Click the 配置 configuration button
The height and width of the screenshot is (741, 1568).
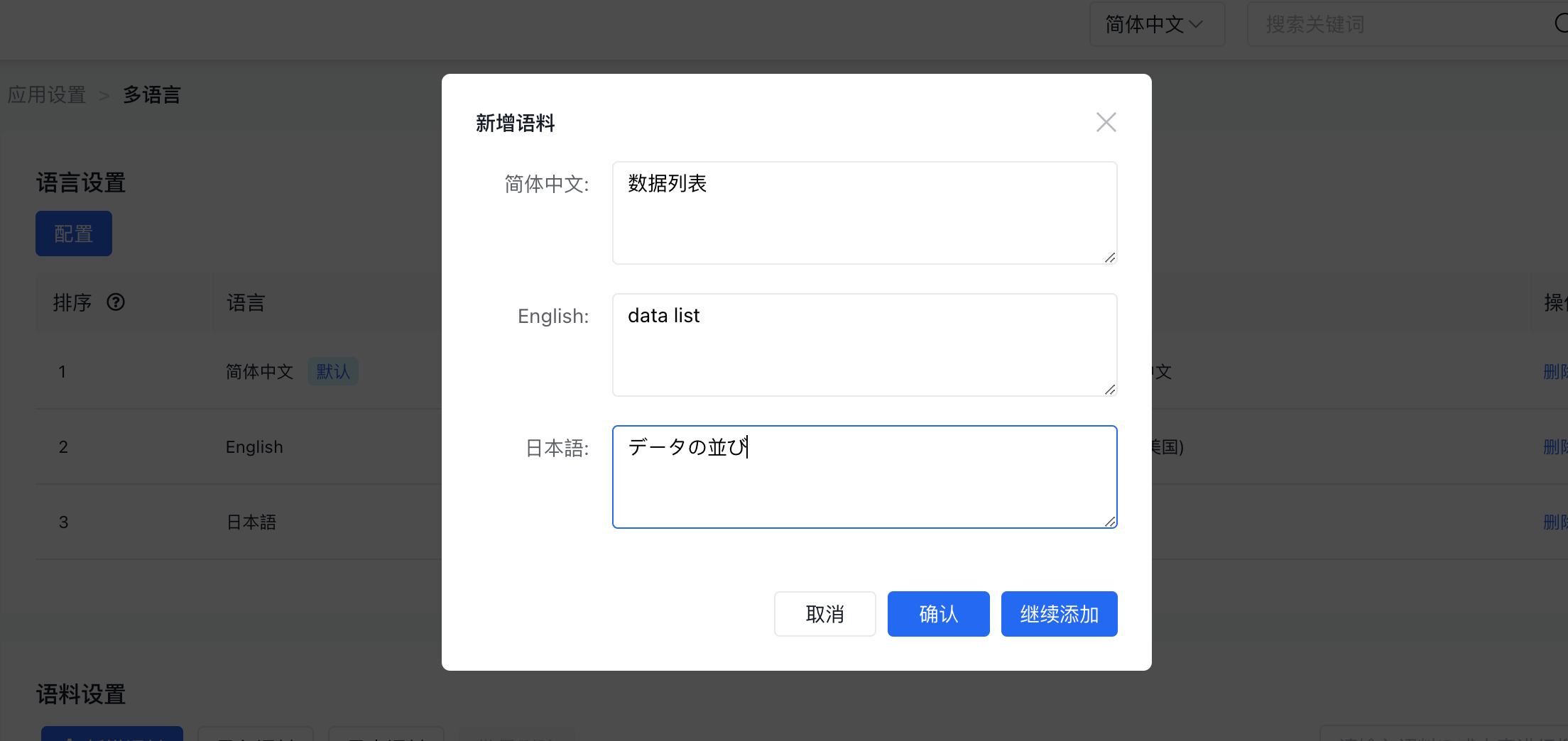[x=73, y=233]
